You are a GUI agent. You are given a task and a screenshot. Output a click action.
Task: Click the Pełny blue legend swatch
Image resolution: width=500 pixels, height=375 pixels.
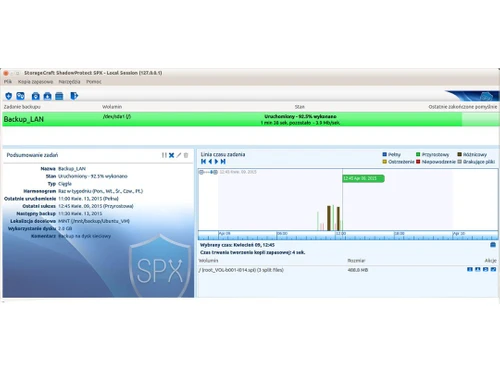coord(385,154)
